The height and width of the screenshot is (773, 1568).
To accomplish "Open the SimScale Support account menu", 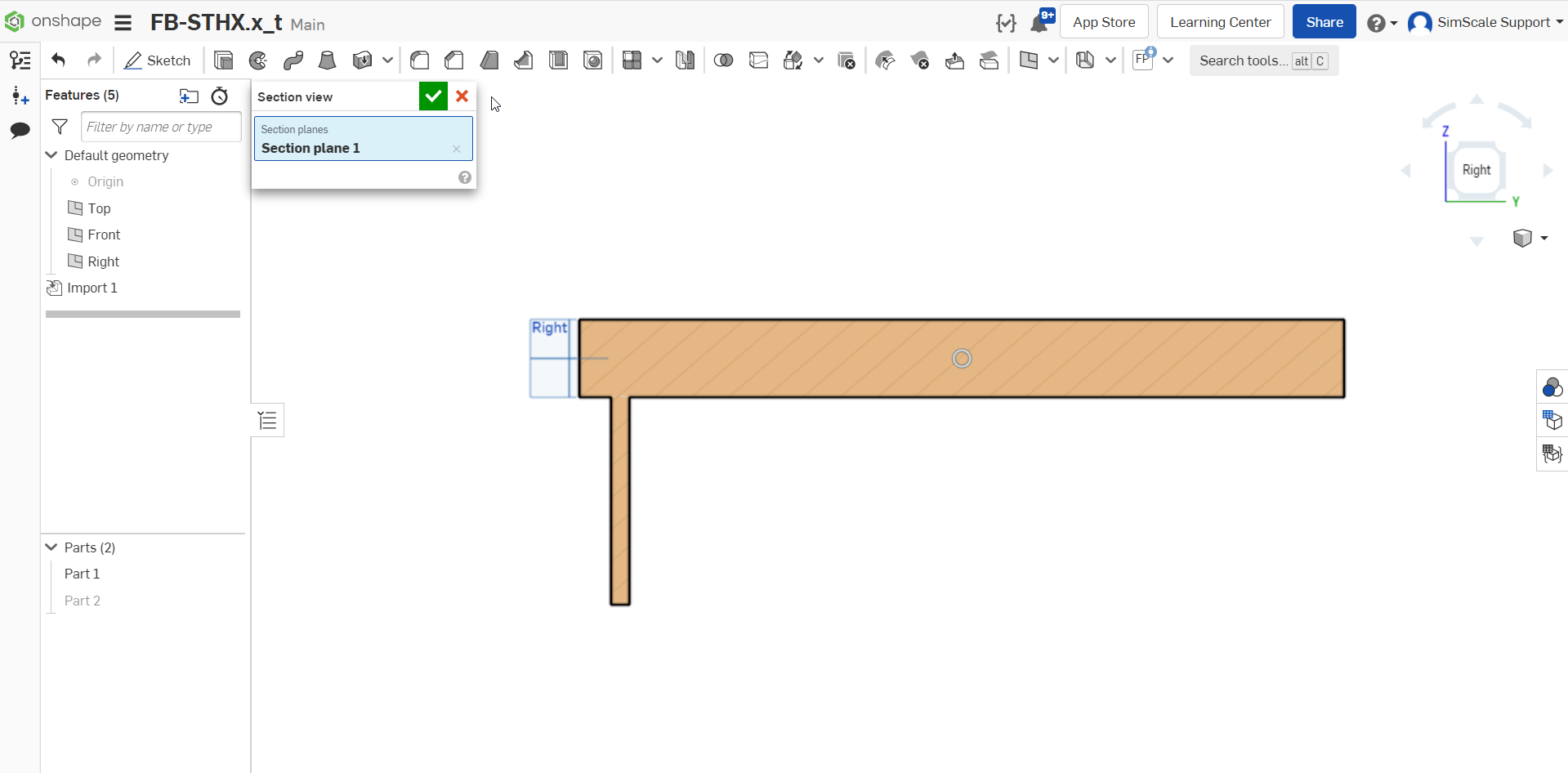I will pyautogui.click(x=1485, y=22).
